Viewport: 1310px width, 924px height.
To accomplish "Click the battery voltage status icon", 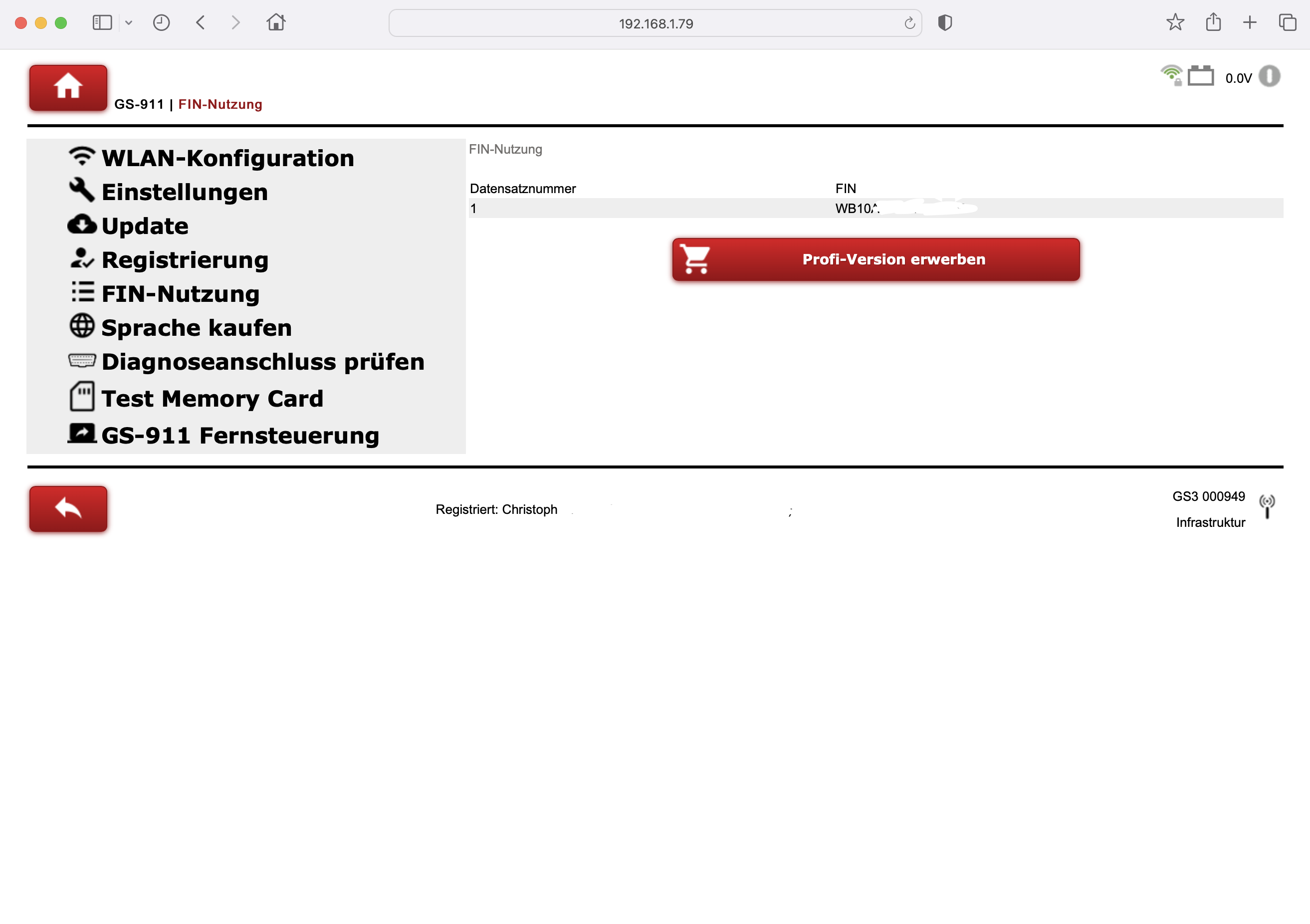I will 1200,76.
